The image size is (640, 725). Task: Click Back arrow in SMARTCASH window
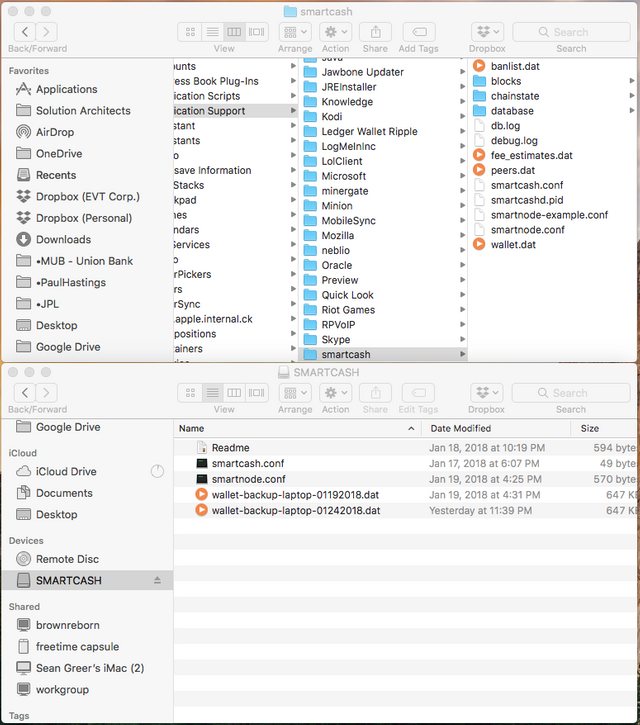click(x=25, y=393)
